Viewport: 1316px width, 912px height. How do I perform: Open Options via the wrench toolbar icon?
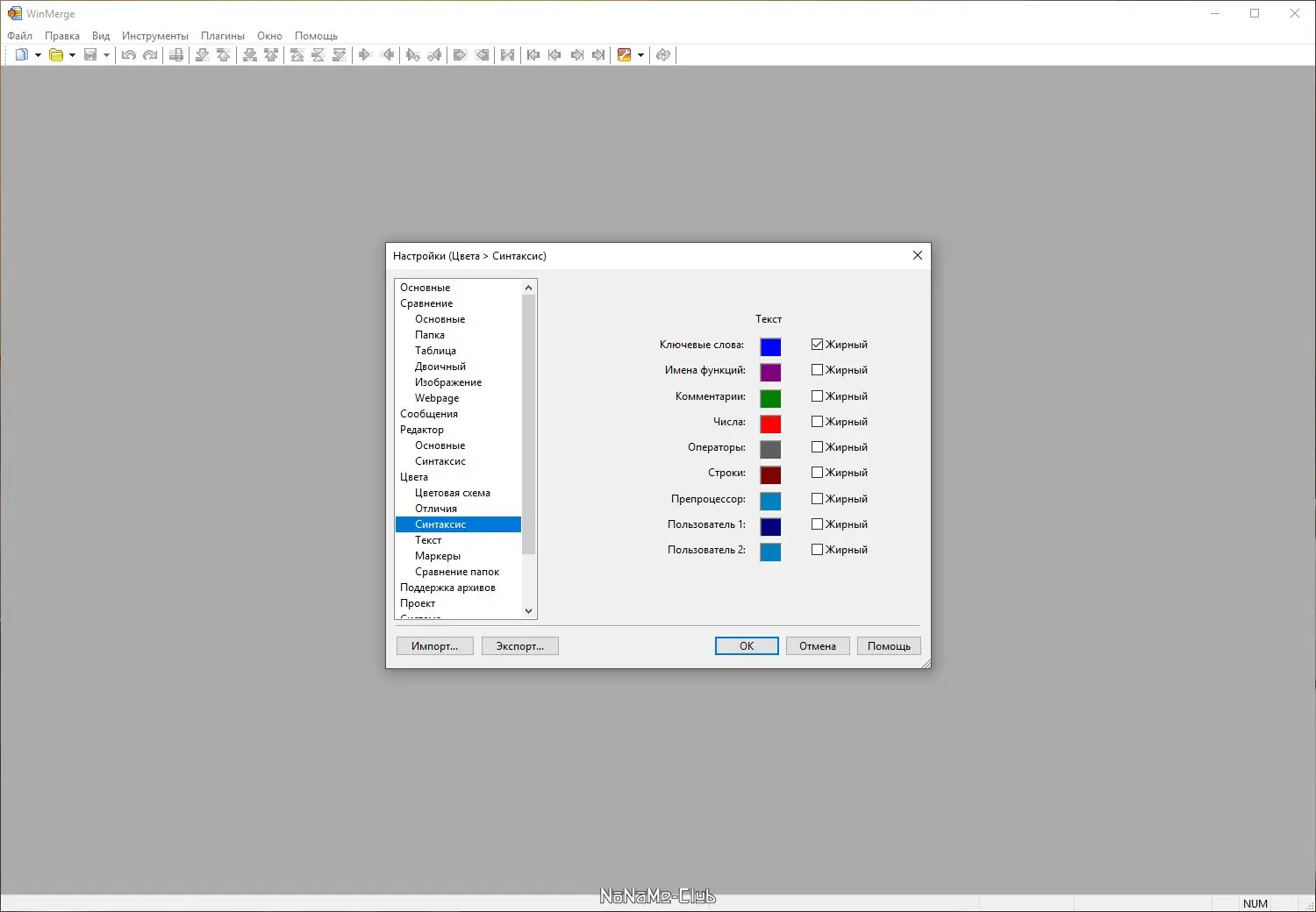coord(625,55)
